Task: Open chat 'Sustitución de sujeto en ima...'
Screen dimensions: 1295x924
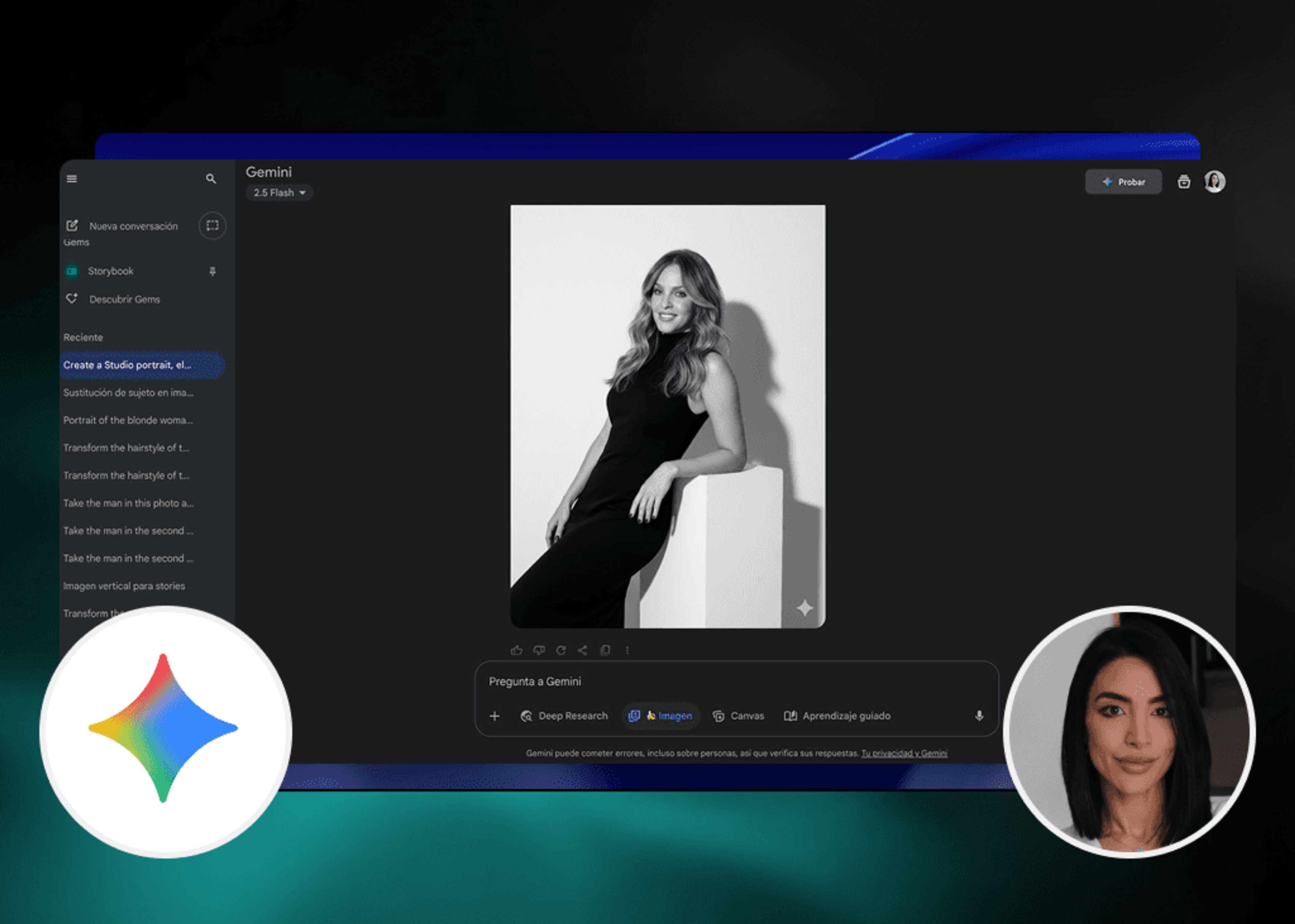Action: tap(128, 393)
